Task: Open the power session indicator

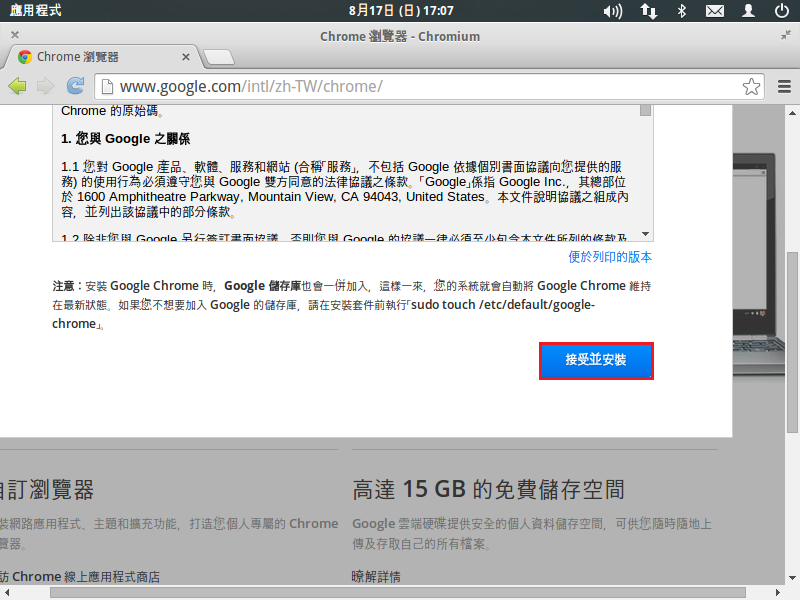Action: (782, 11)
